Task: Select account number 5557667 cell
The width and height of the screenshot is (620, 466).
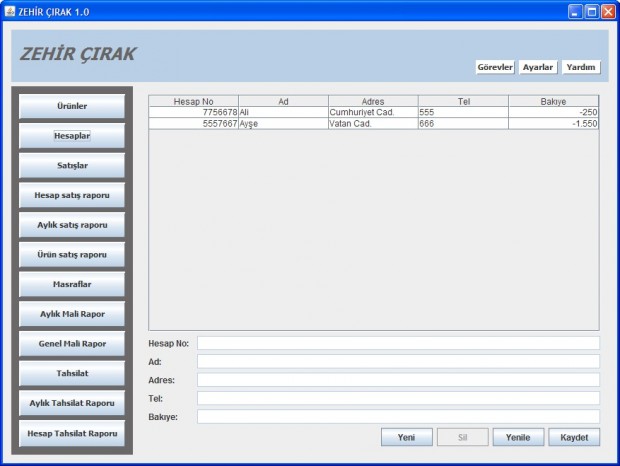Action: 193,124
